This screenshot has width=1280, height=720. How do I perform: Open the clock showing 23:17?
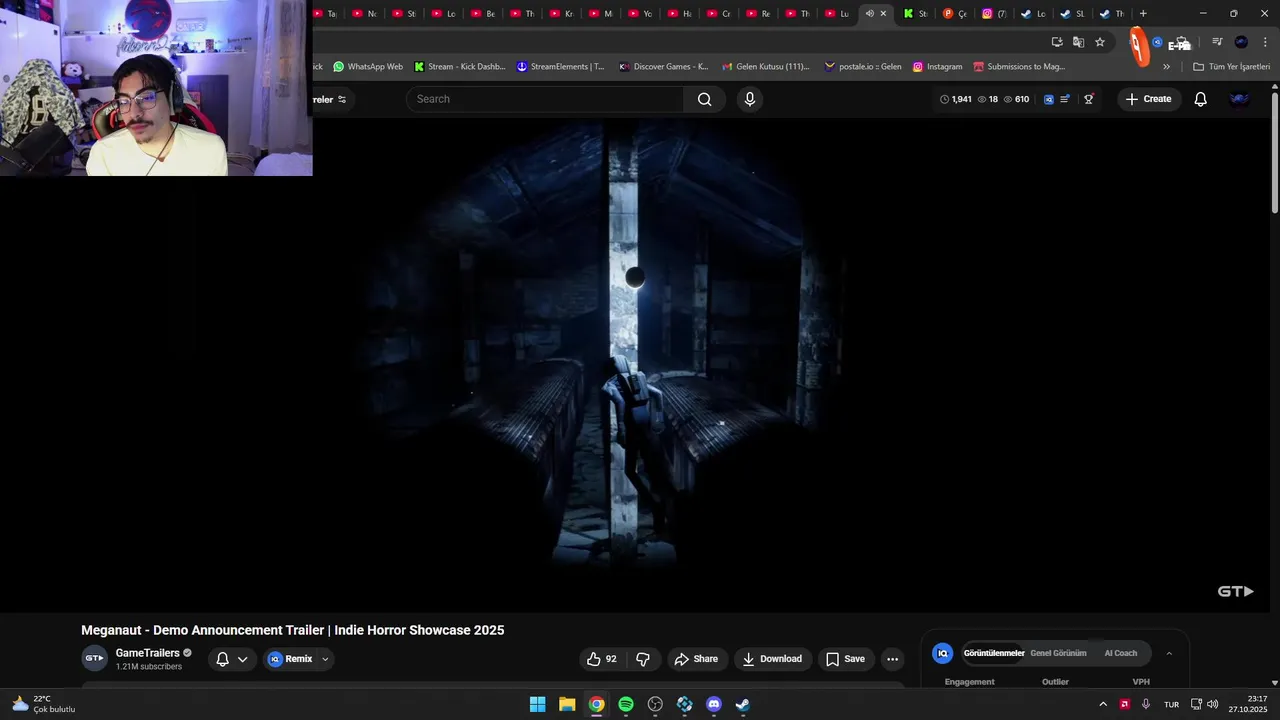1248,704
